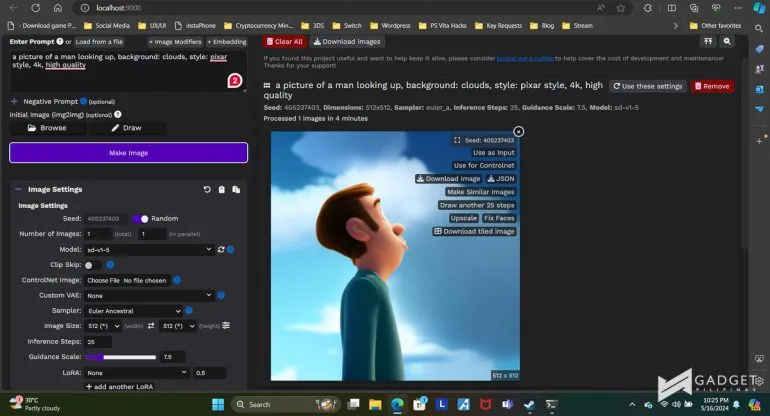Click the Make Image button
The width and height of the screenshot is (770, 416).
click(x=128, y=153)
